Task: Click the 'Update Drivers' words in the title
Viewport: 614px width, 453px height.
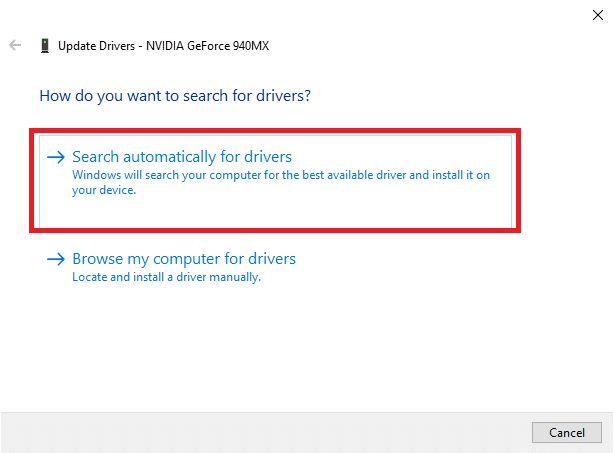Action: (x=98, y=46)
